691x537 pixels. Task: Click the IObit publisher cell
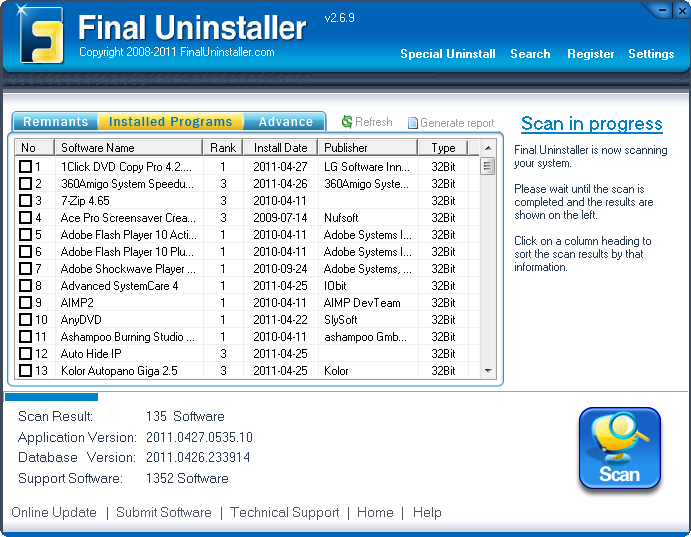[x=335, y=286]
